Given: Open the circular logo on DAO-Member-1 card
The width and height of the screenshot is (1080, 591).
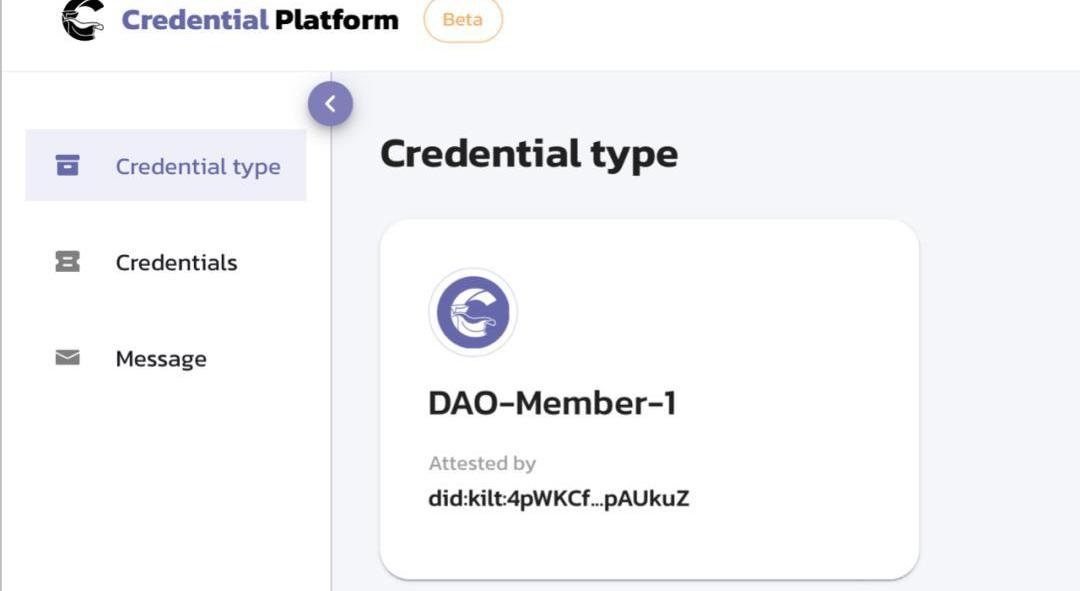Looking at the screenshot, I should click(473, 312).
